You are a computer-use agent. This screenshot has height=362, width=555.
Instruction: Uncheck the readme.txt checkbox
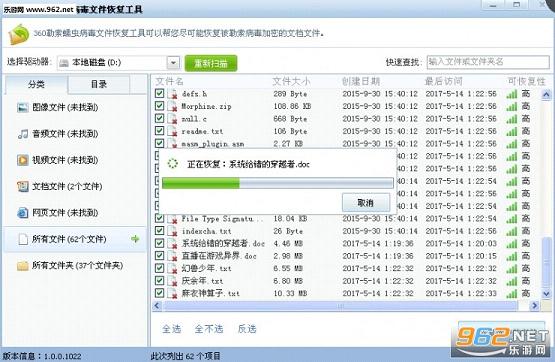[x=159, y=131]
